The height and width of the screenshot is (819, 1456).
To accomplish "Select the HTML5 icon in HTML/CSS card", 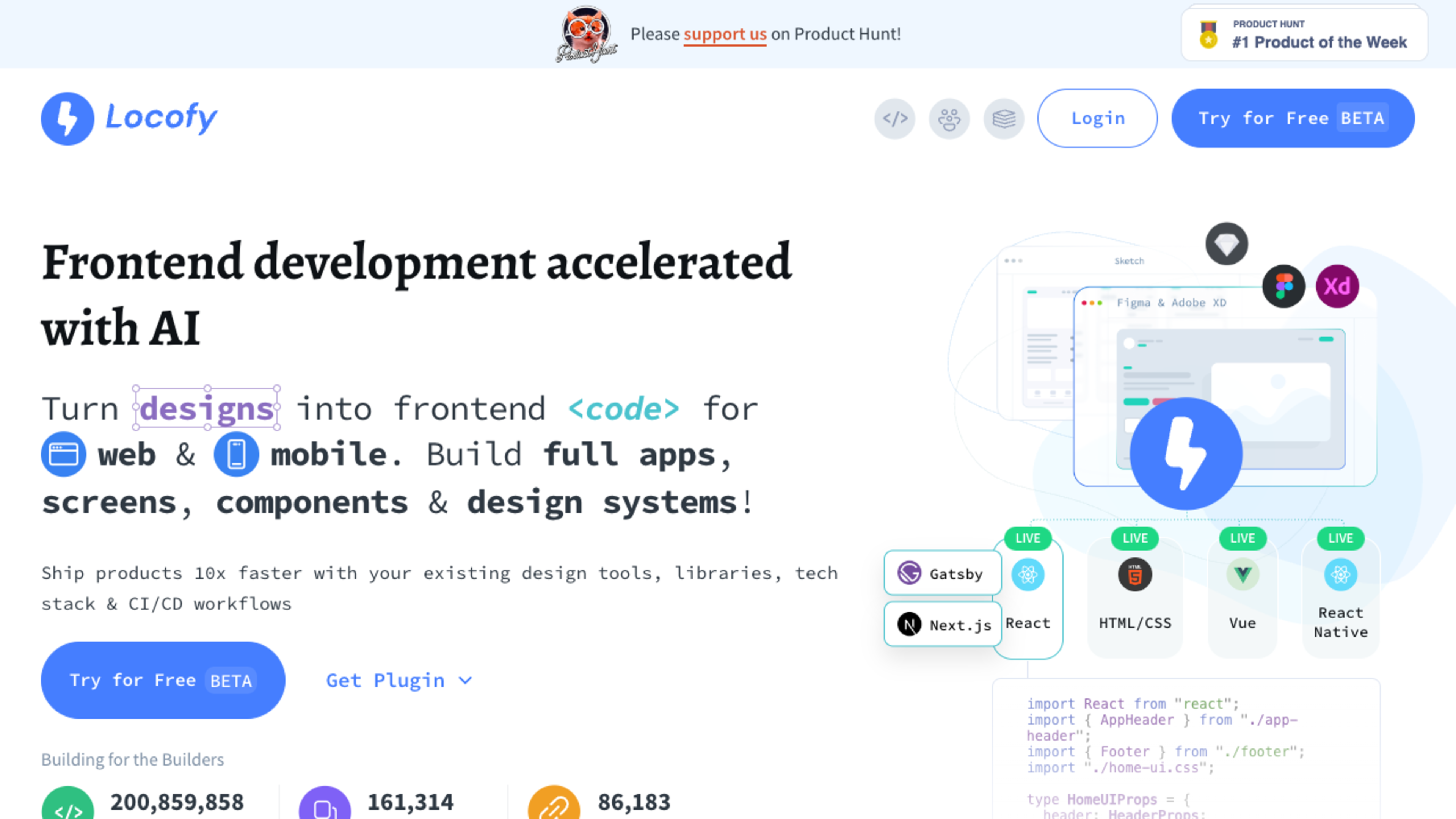I will pyautogui.click(x=1134, y=575).
